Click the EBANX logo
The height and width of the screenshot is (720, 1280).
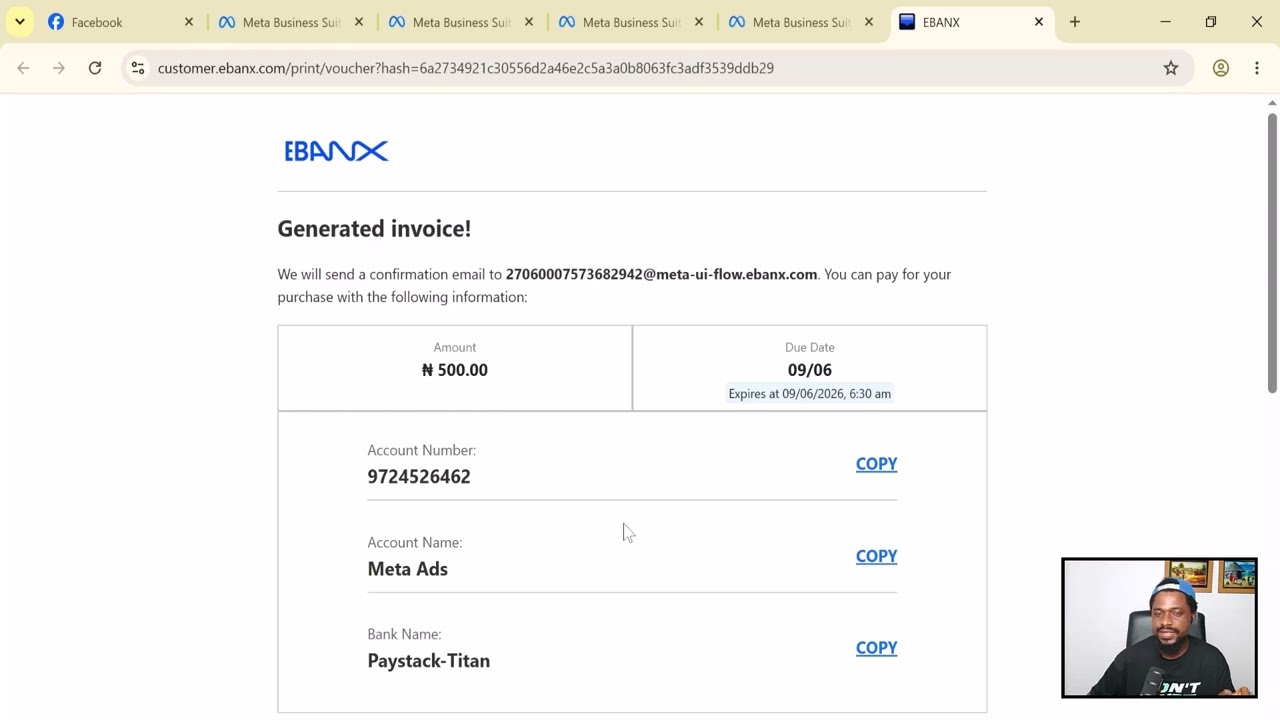tap(336, 151)
